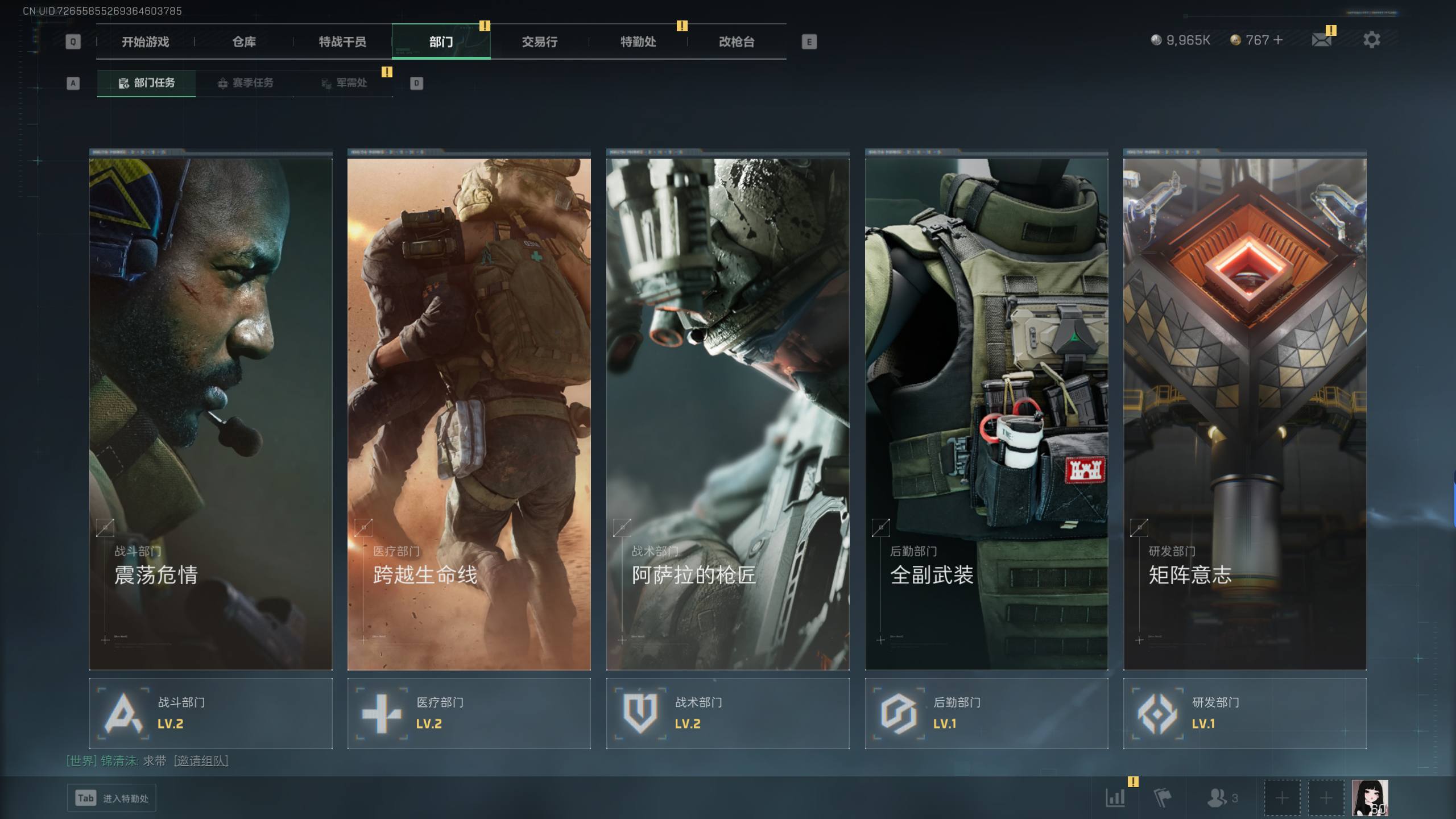Click the plus next to 767 currency
The image size is (1456, 819).
coord(1278,40)
